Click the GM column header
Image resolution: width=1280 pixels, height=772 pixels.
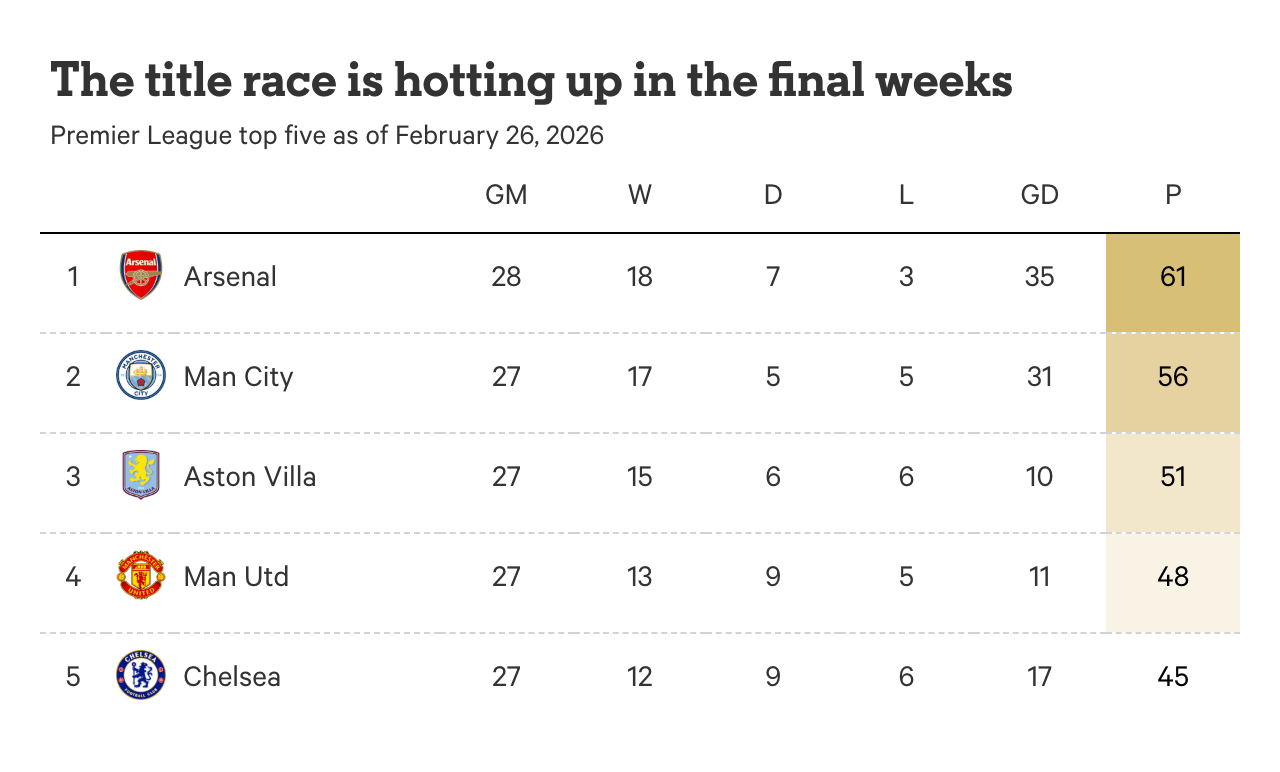[506, 194]
